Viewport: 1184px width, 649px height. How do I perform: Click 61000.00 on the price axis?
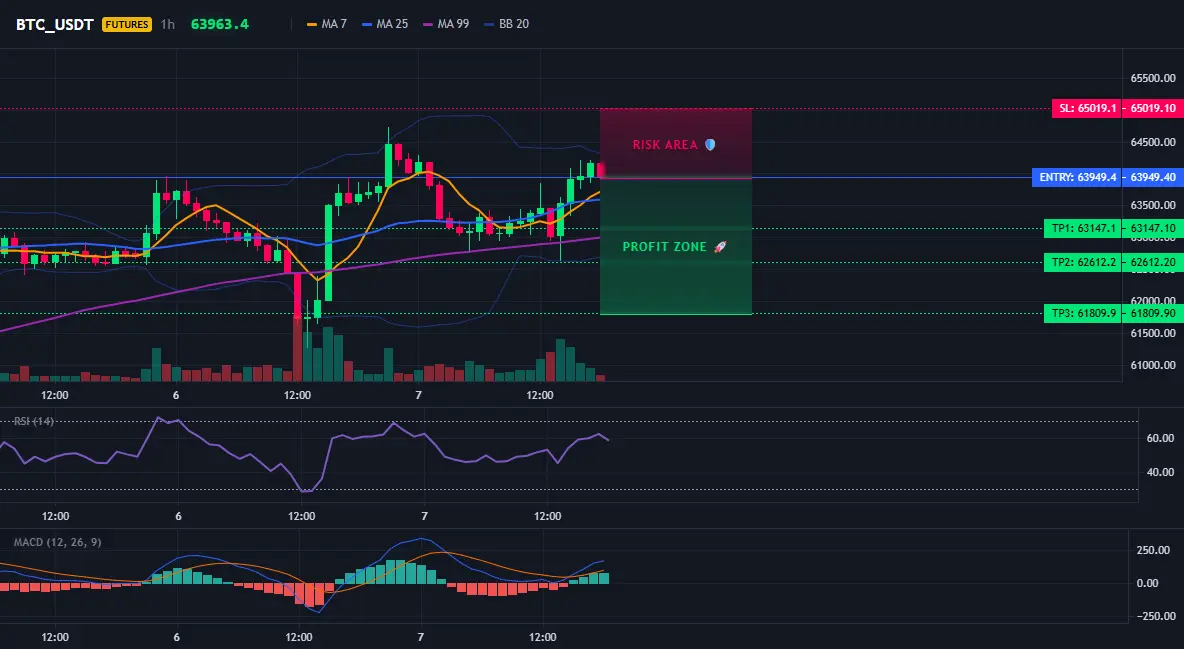point(1153,365)
